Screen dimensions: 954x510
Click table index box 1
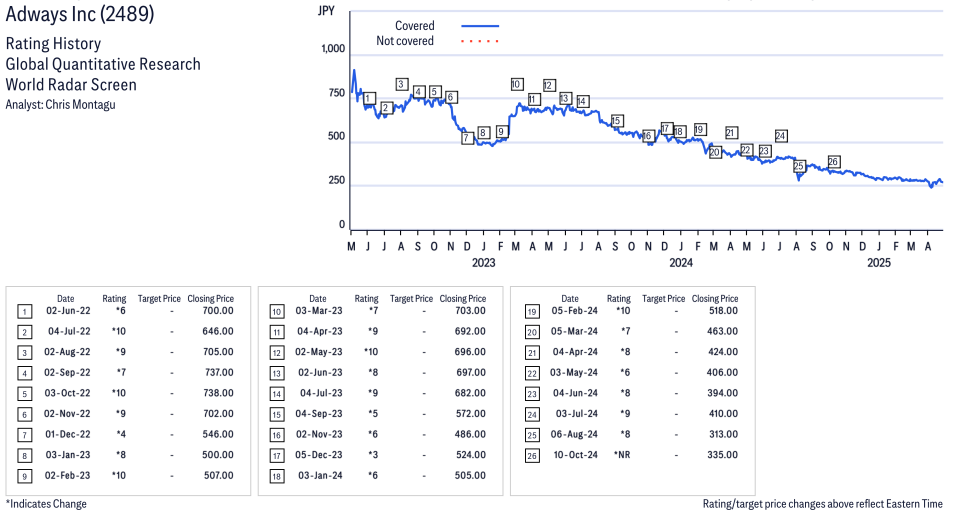click(24, 312)
